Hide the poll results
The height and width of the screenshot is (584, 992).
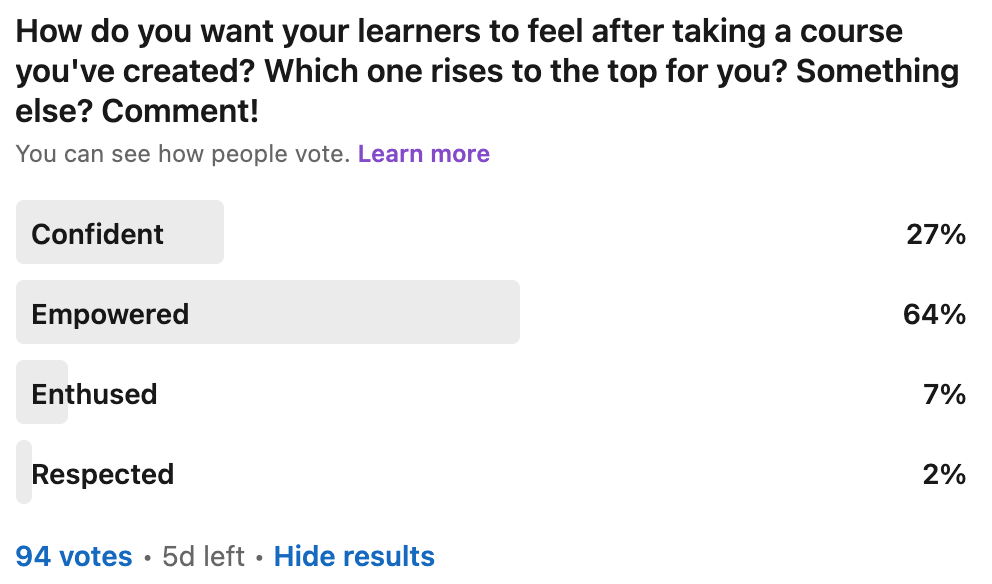[x=354, y=556]
